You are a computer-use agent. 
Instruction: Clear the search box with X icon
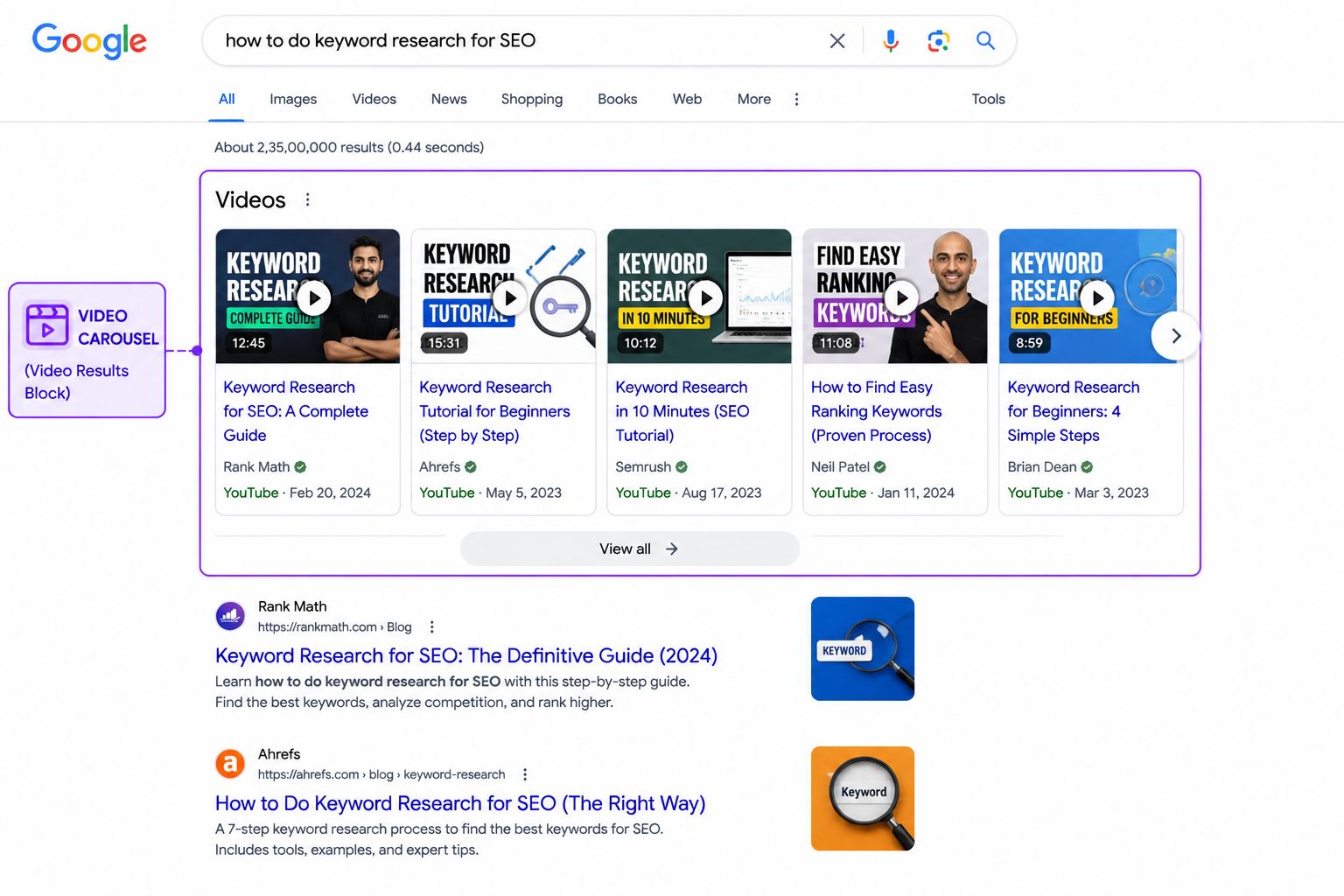(837, 40)
